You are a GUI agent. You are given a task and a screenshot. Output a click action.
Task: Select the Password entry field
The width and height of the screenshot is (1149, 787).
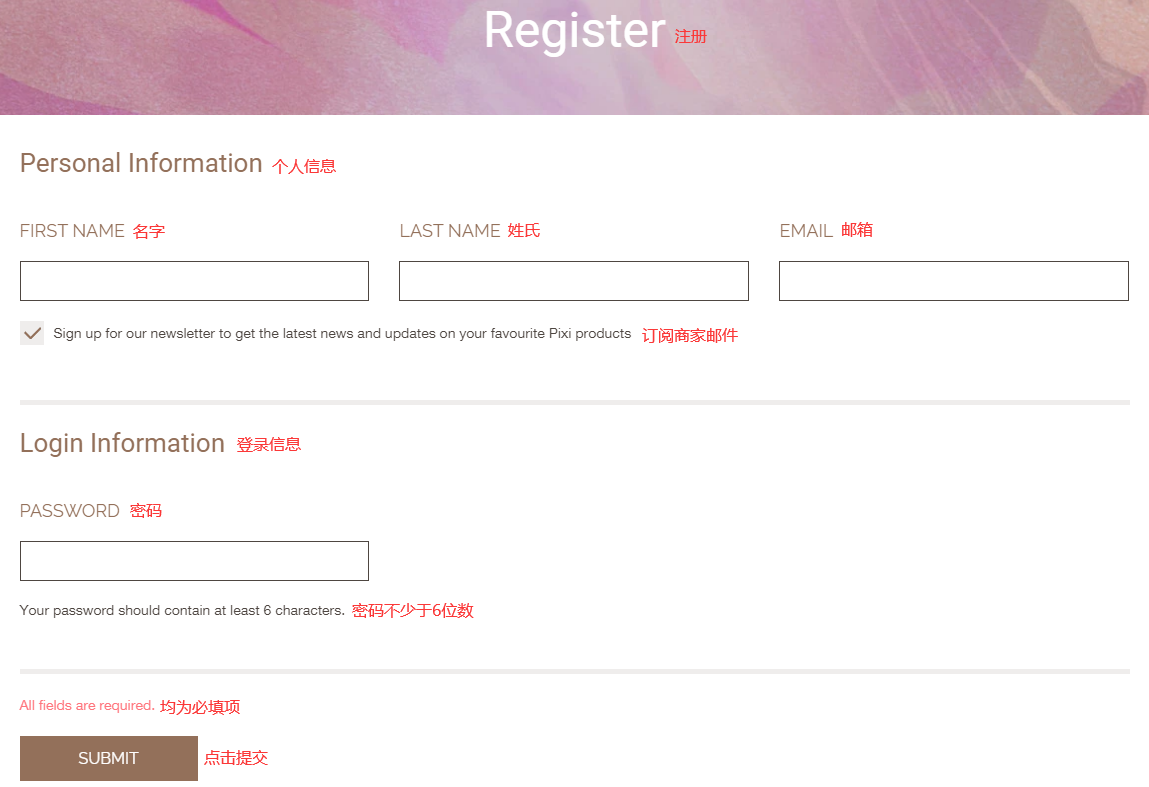pyautogui.click(x=194, y=561)
